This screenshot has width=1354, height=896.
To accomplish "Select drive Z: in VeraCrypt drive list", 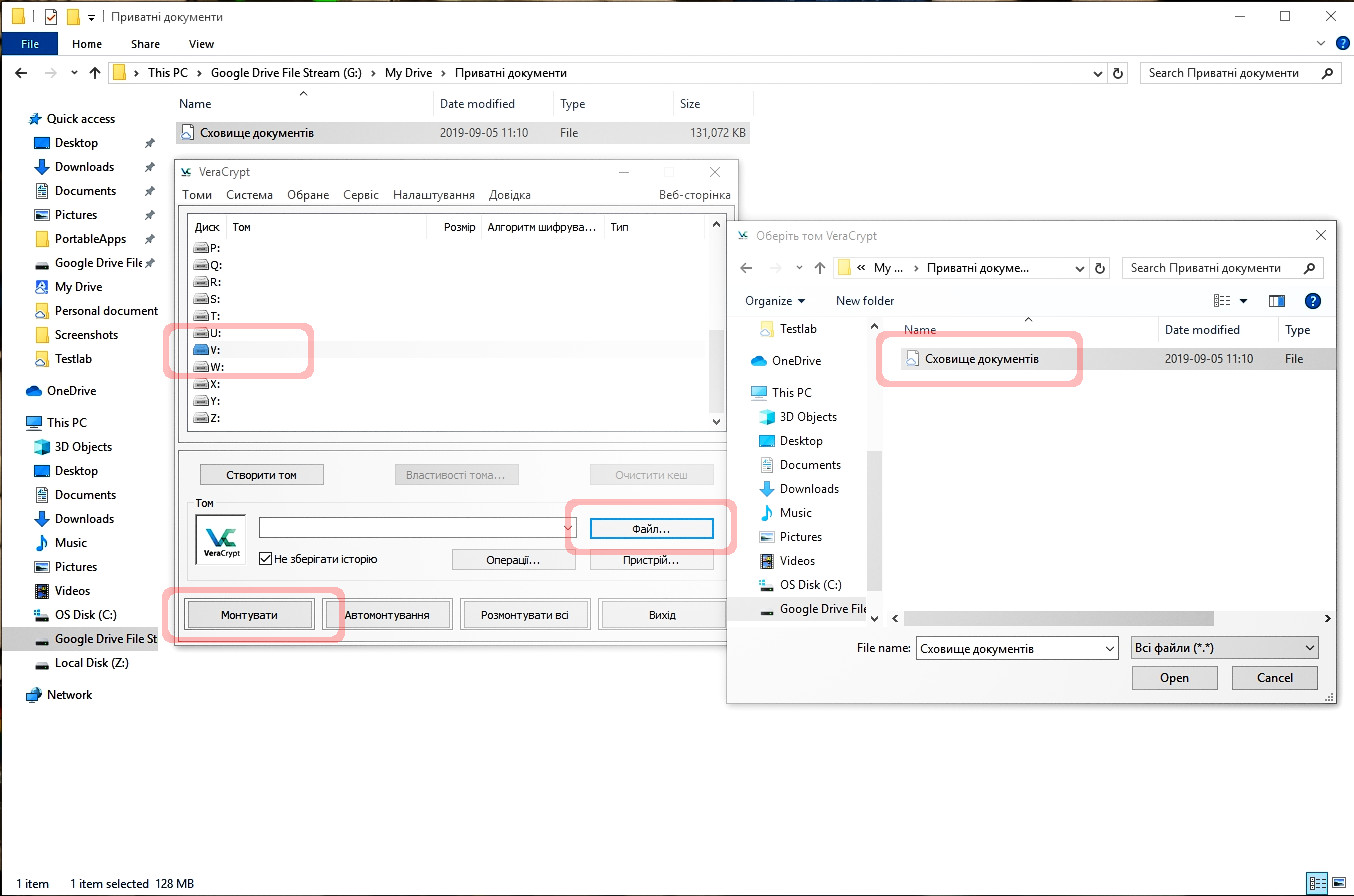I will (x=207, y=418).
